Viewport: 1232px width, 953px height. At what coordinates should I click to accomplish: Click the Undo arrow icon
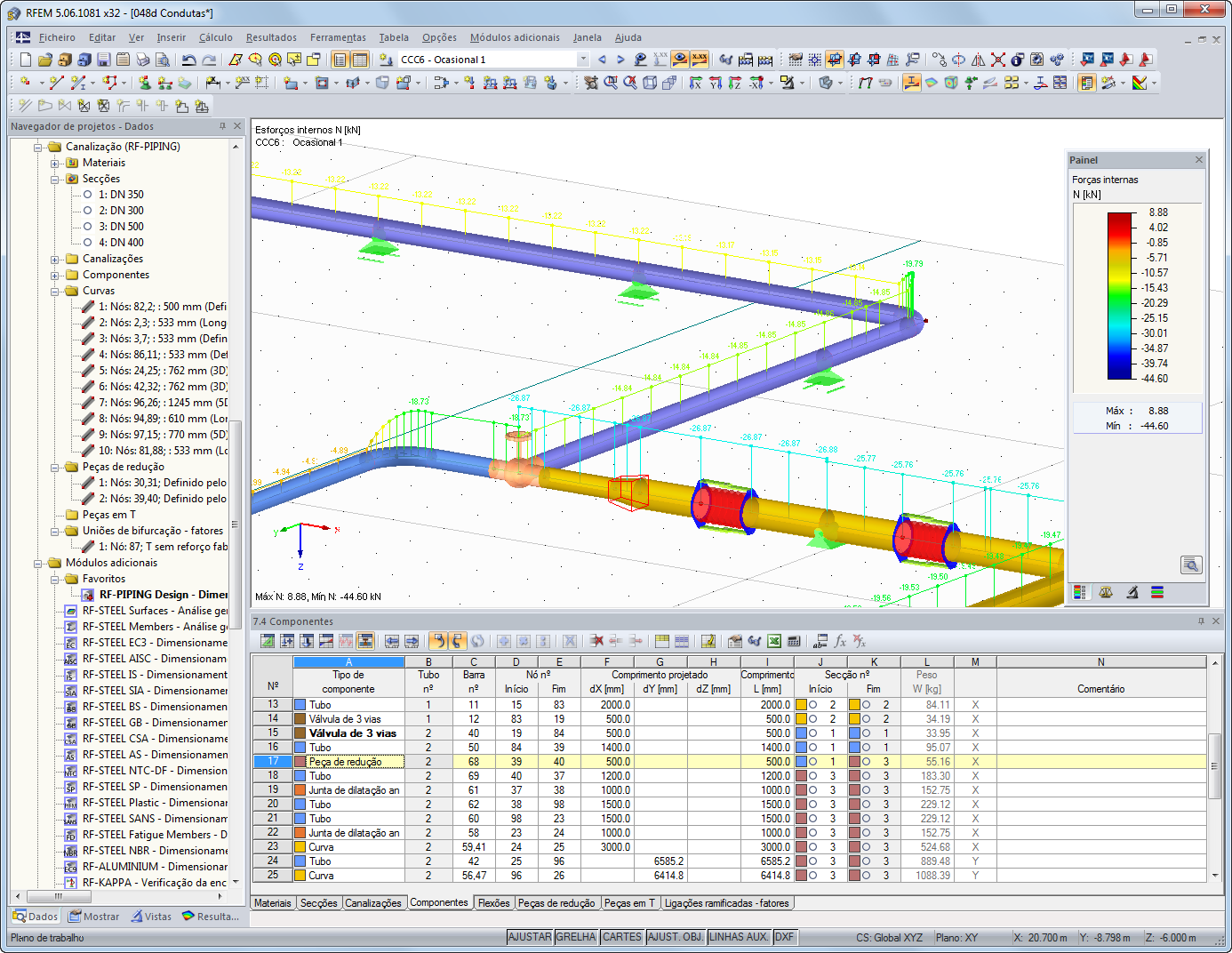188,60
